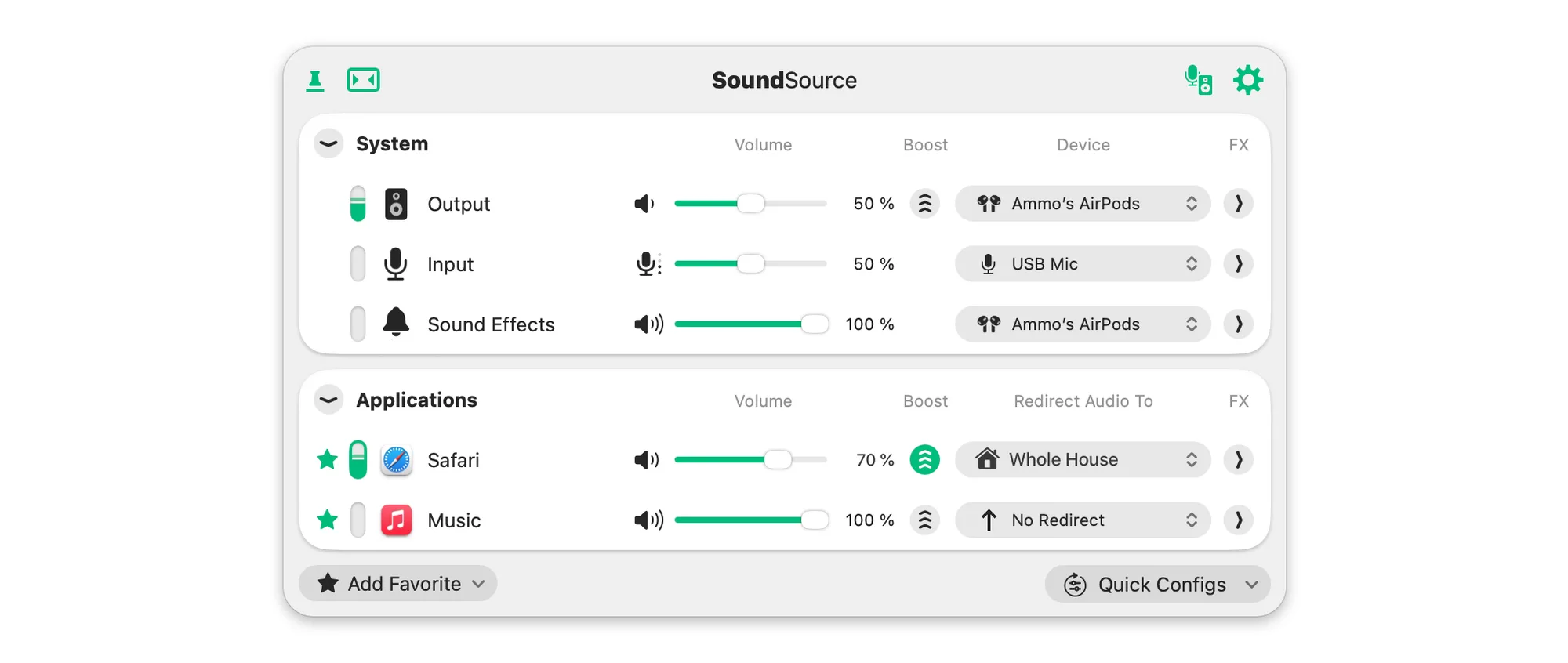The width and height of the screenshot is (1568, 663).
Task: Click the Safari app icon
Action: click(x=396, y=460)
